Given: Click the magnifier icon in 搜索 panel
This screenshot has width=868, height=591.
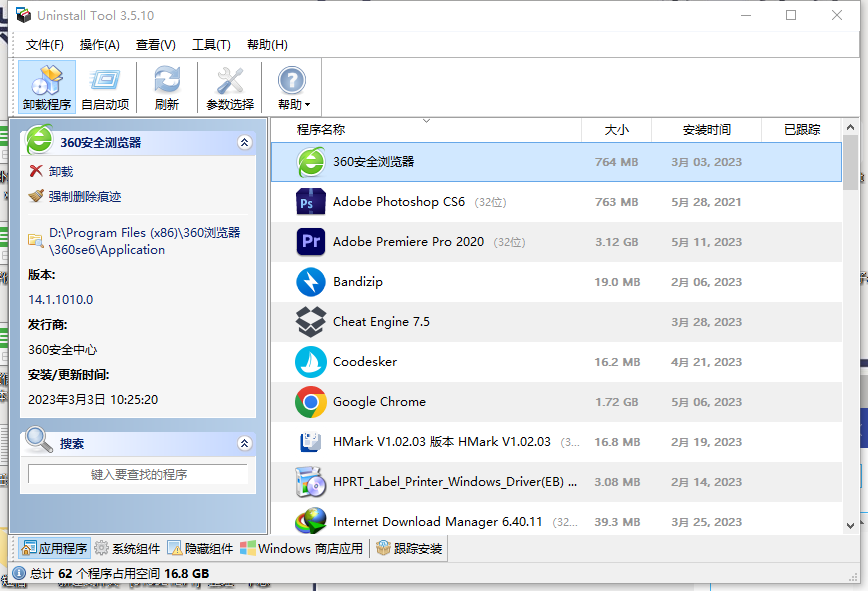Looking at the screenshot, I should (39, 440).
